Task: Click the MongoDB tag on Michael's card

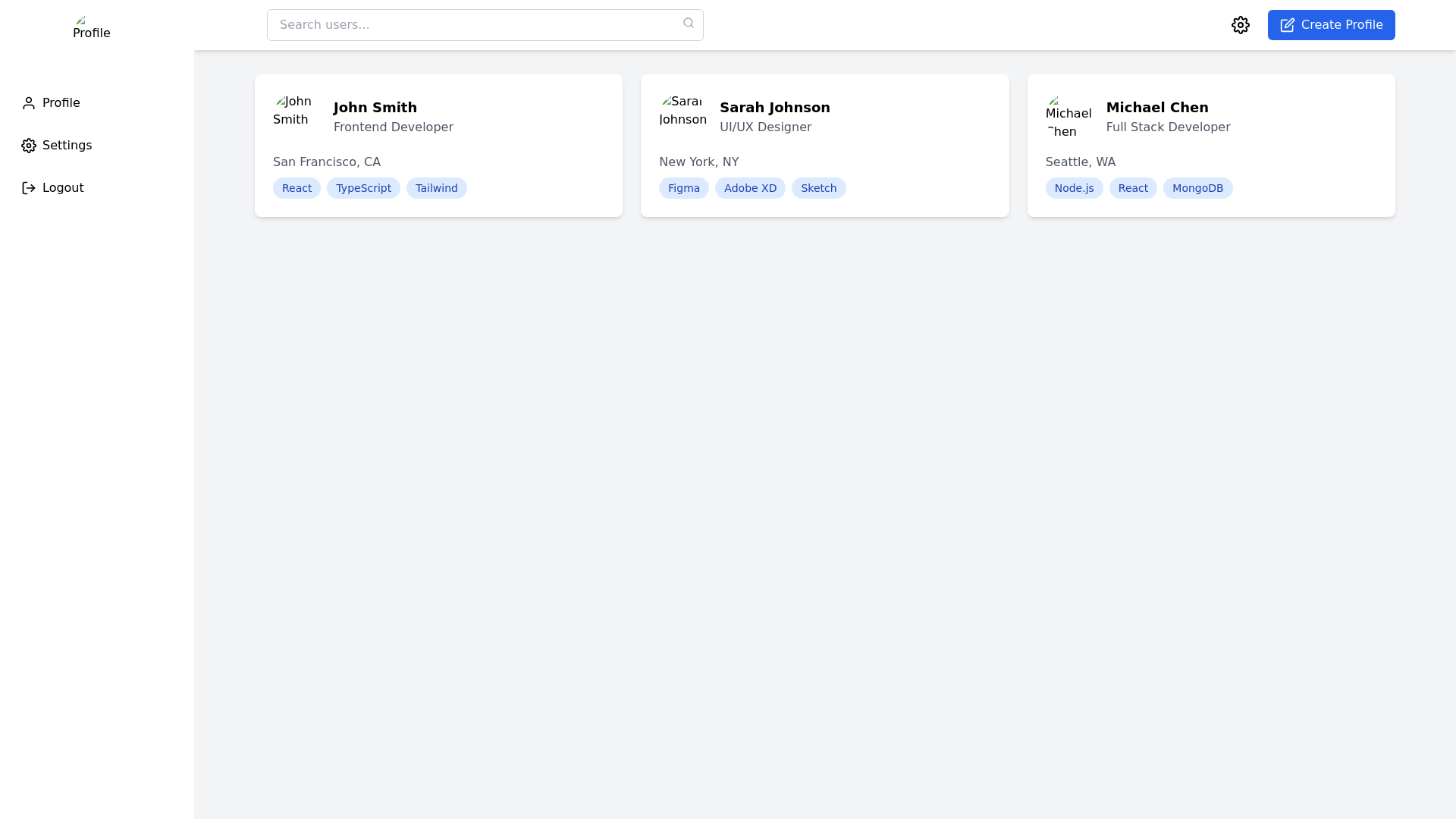Action: (x=1197, y=188)
